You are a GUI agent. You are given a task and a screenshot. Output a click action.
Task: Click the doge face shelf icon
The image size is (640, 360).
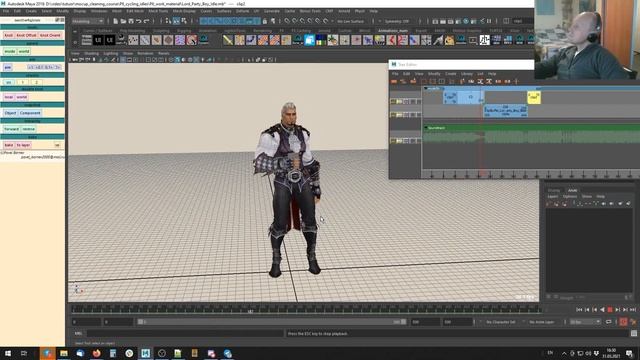tap(449, 40)
